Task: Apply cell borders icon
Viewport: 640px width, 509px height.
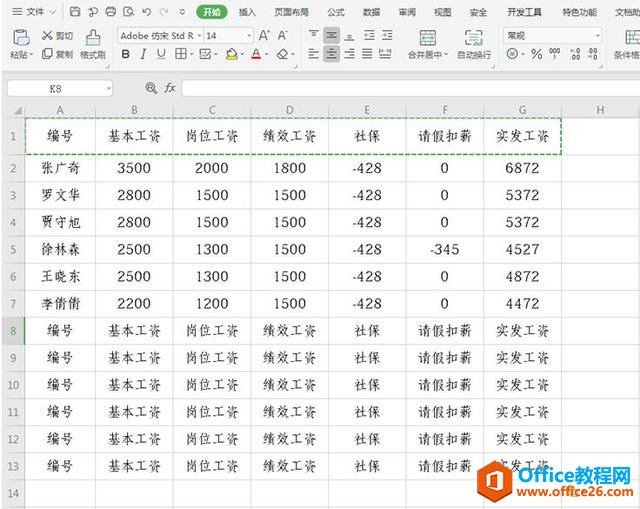Action: (180, 54)
